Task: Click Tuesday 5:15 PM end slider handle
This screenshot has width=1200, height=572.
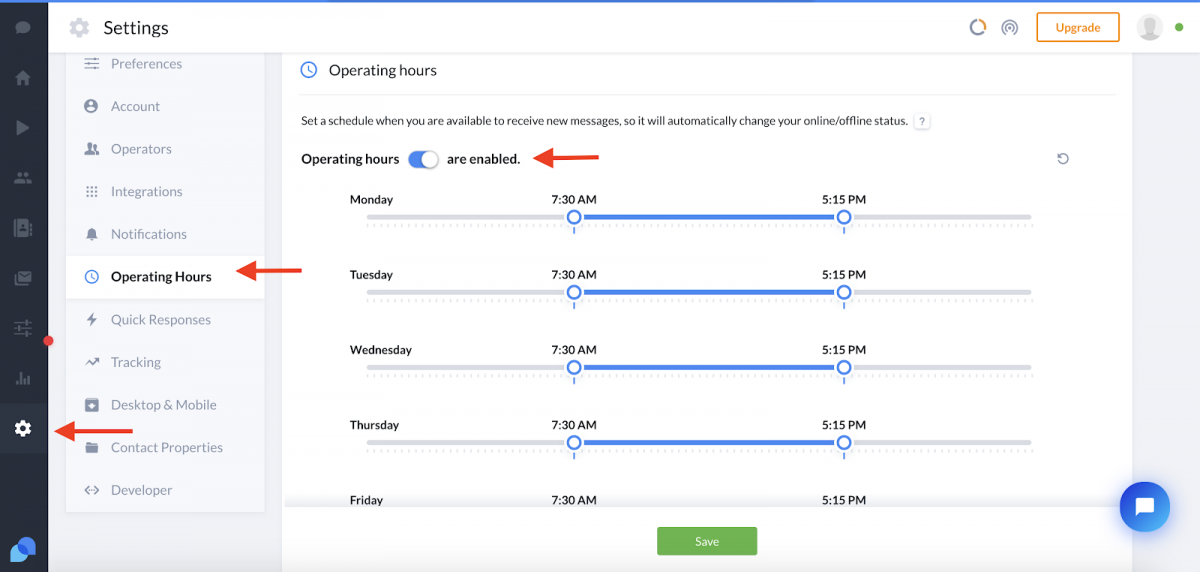Action: coord(844,292)
